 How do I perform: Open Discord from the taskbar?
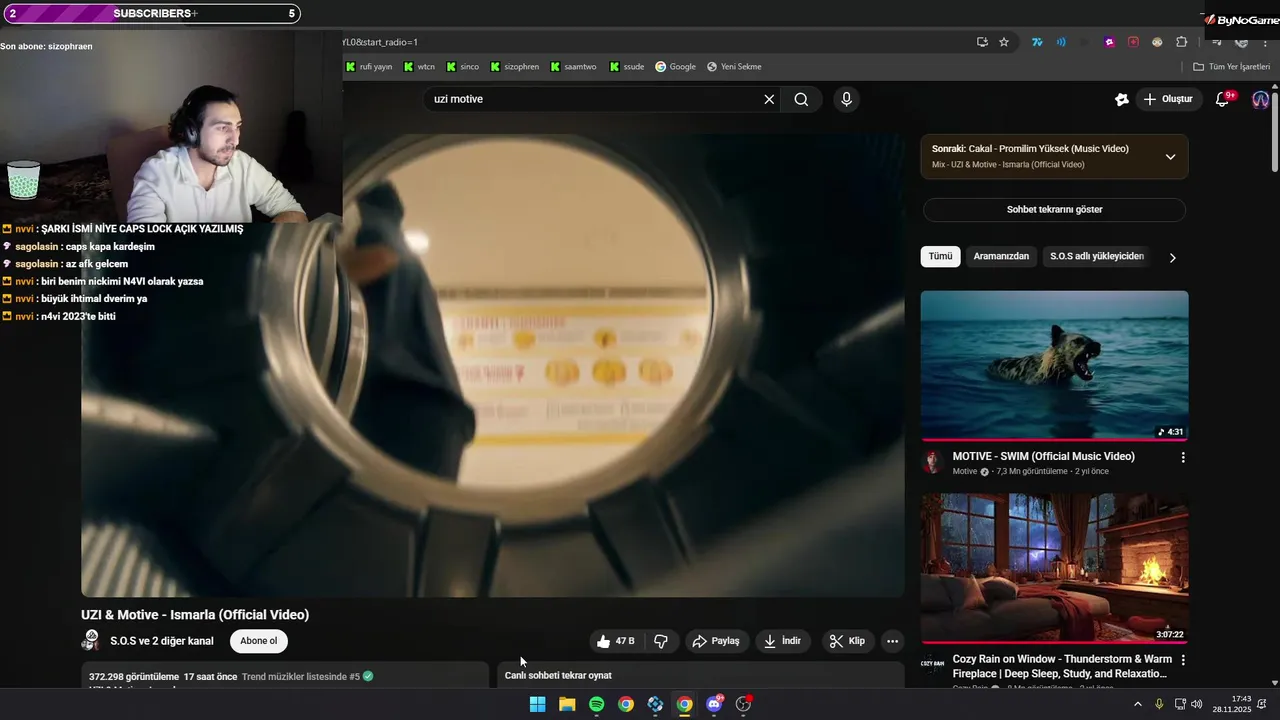[x=714, y=704]
